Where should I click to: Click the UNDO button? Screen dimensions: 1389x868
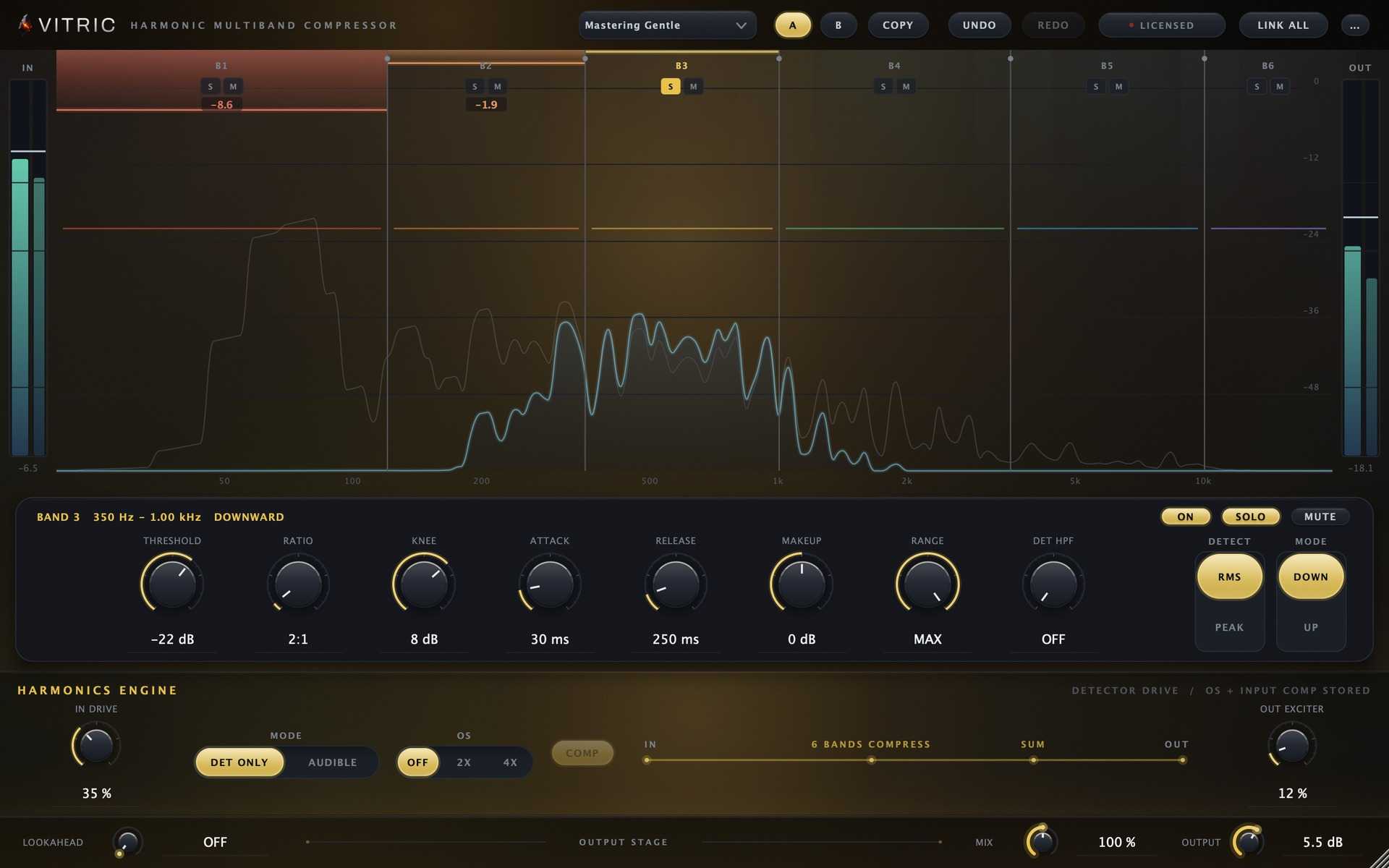pyautogui.click(x=980, y=25)
